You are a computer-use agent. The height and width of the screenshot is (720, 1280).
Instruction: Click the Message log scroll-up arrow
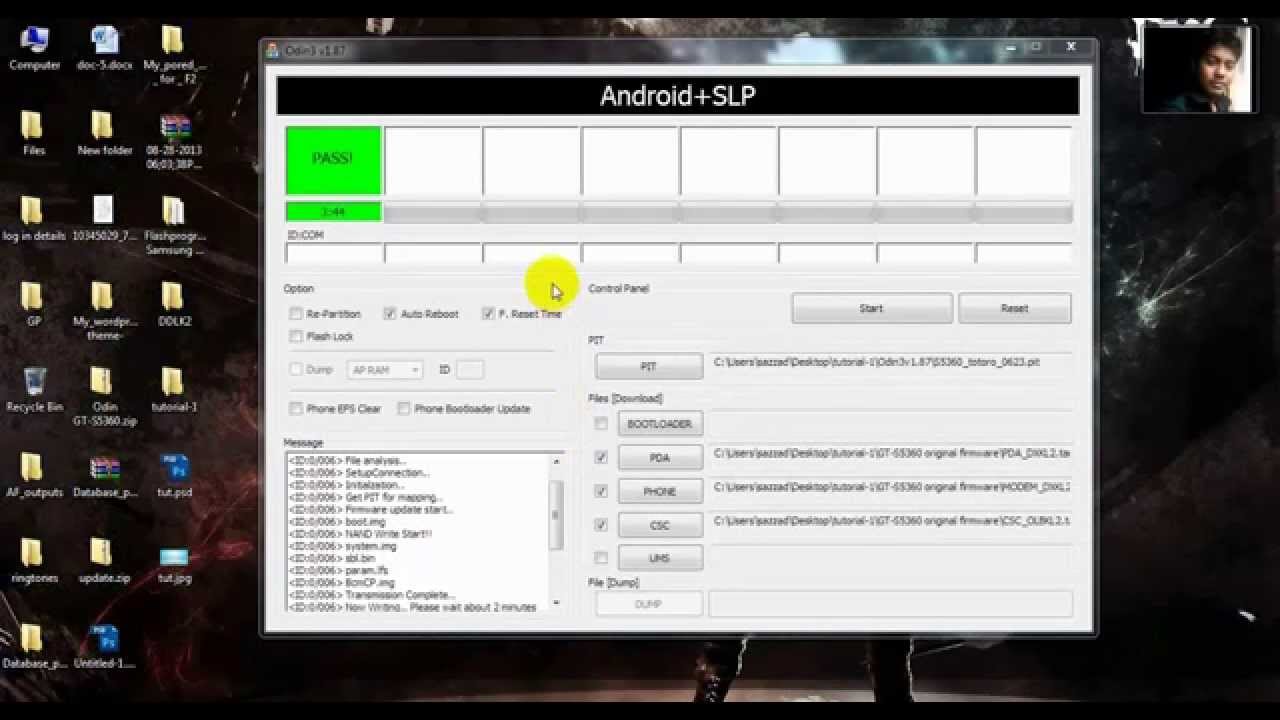(556, 461)
